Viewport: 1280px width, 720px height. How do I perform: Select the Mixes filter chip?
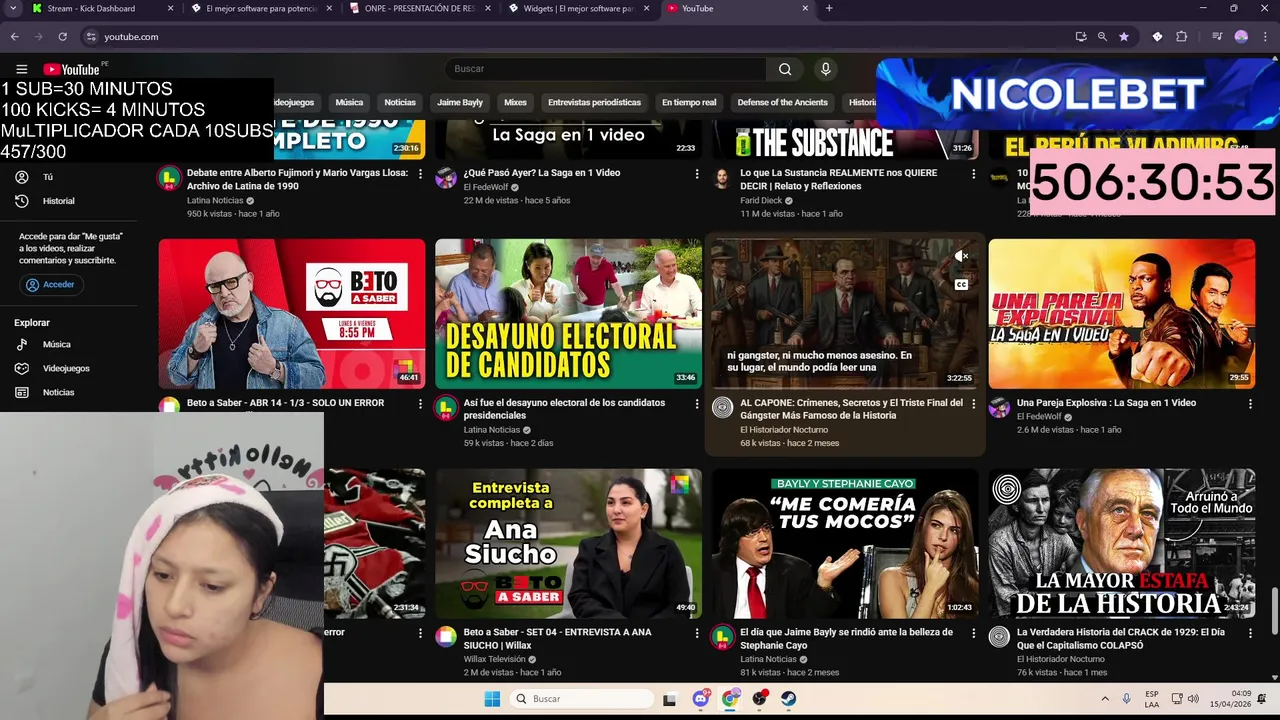[x=515, y=102]
